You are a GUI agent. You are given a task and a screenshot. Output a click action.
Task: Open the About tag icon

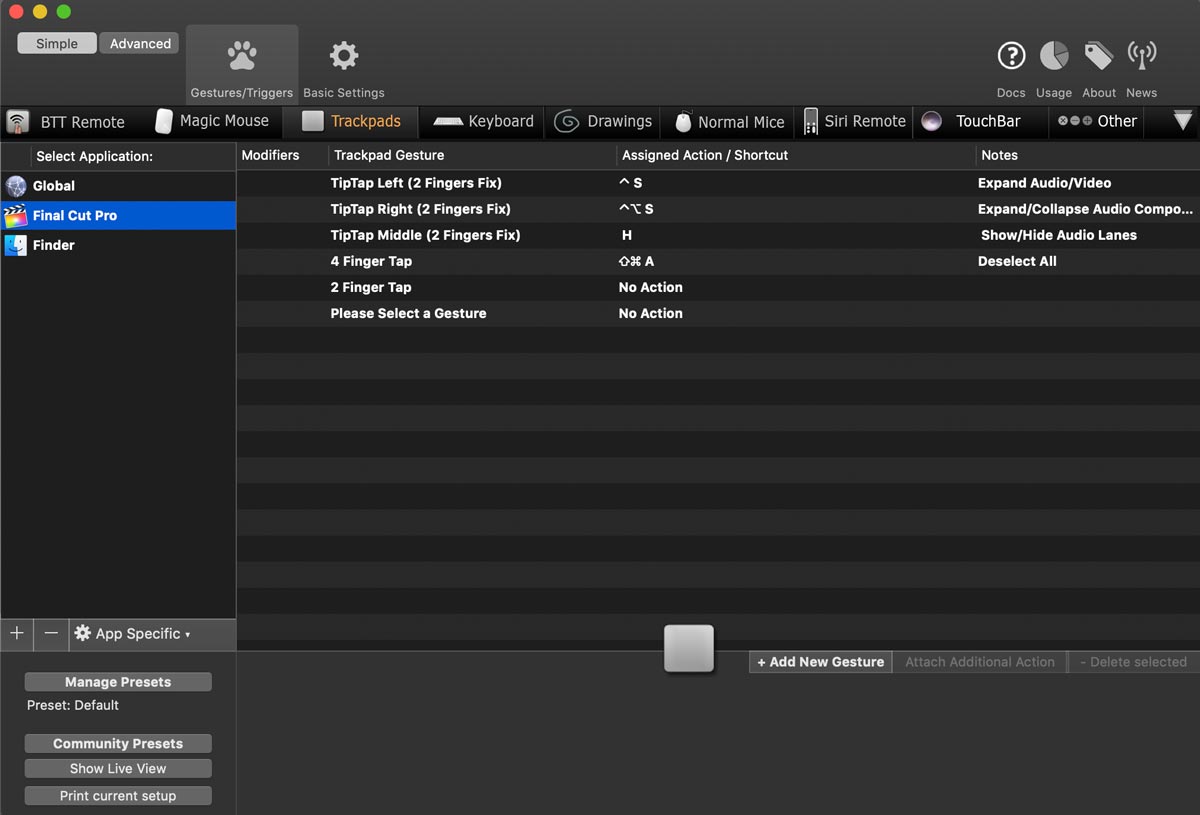coord(1099,56)
